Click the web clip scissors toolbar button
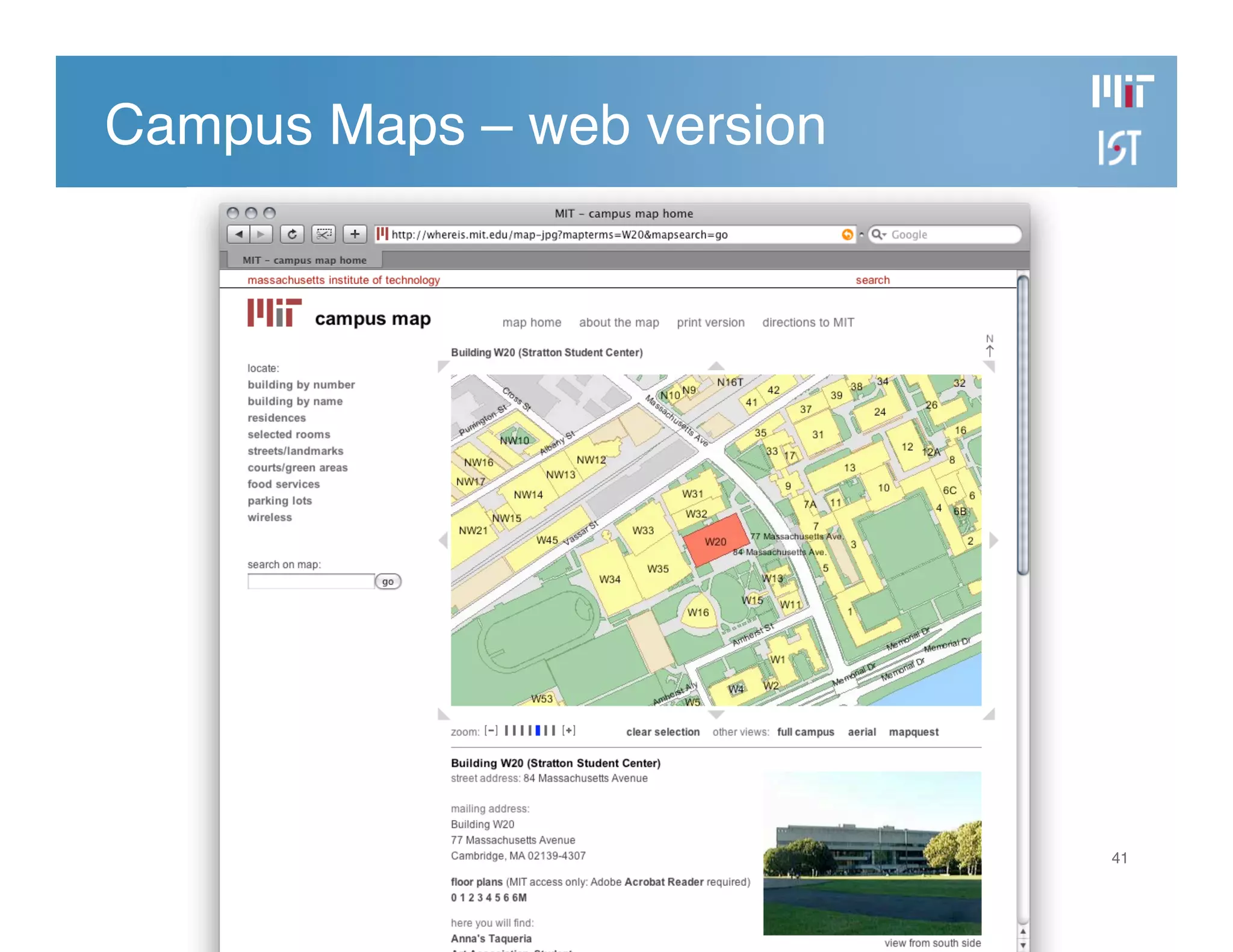The width and height of the screenshot is (1233, 952). (323, 234)
